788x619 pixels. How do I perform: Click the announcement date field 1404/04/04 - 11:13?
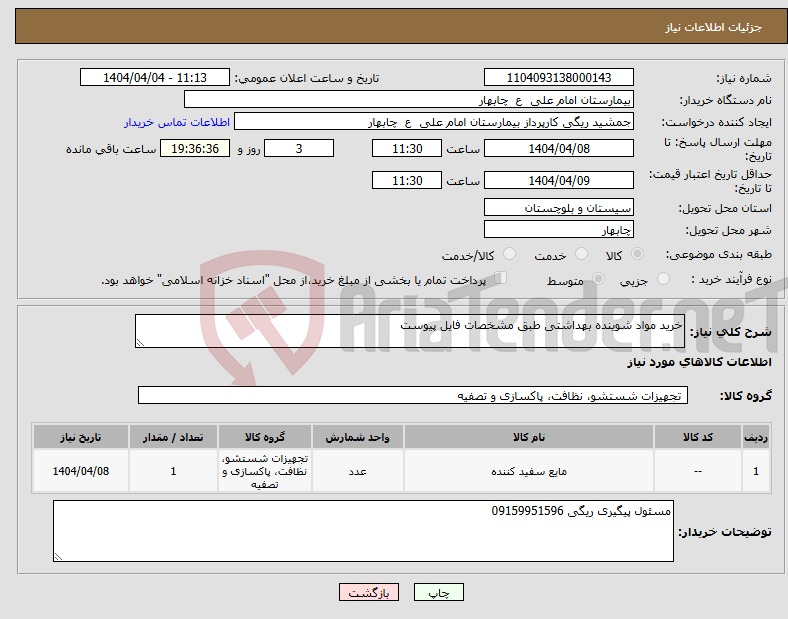coord(155,77)
